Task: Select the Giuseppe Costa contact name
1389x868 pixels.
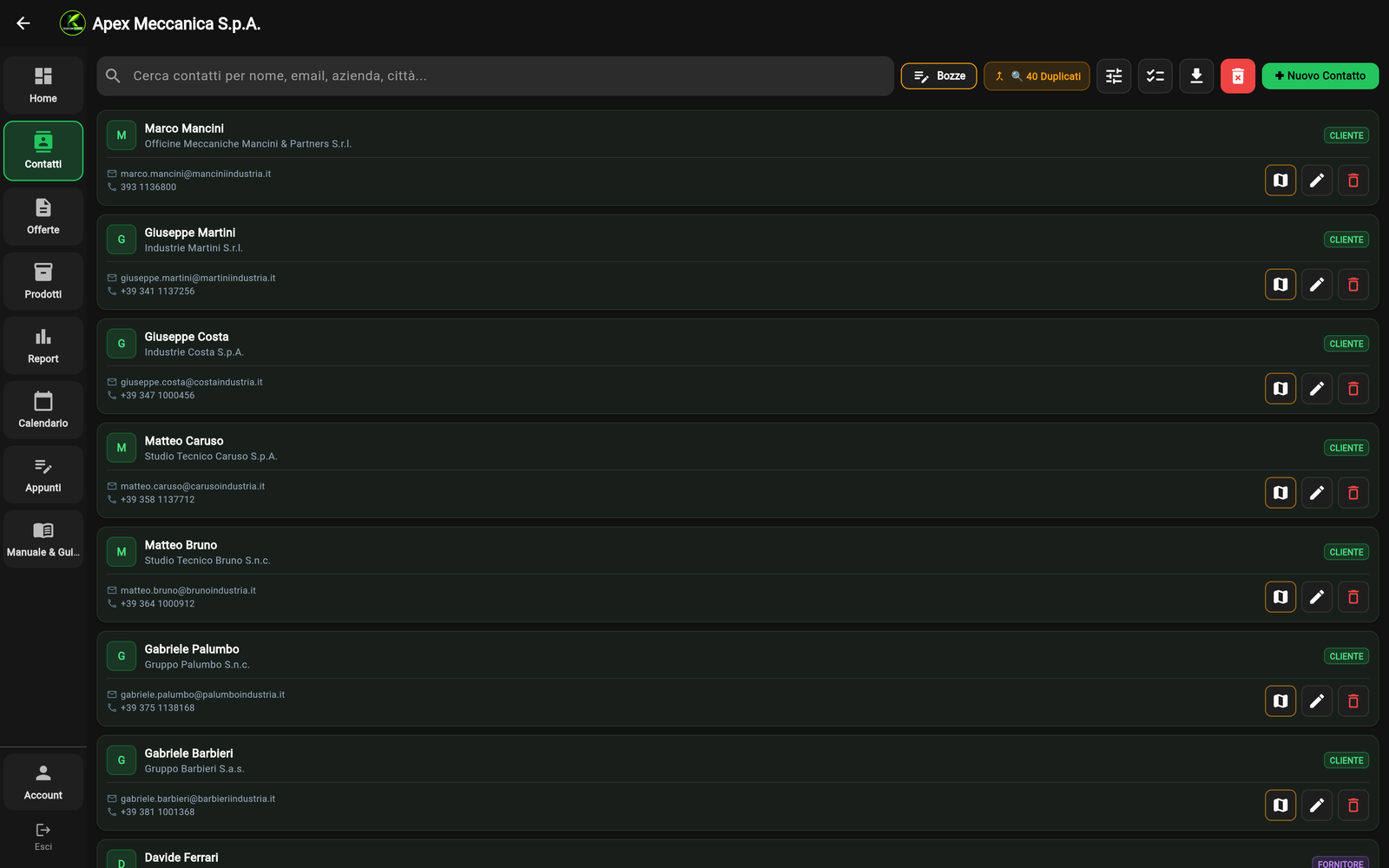Action: 187,337
